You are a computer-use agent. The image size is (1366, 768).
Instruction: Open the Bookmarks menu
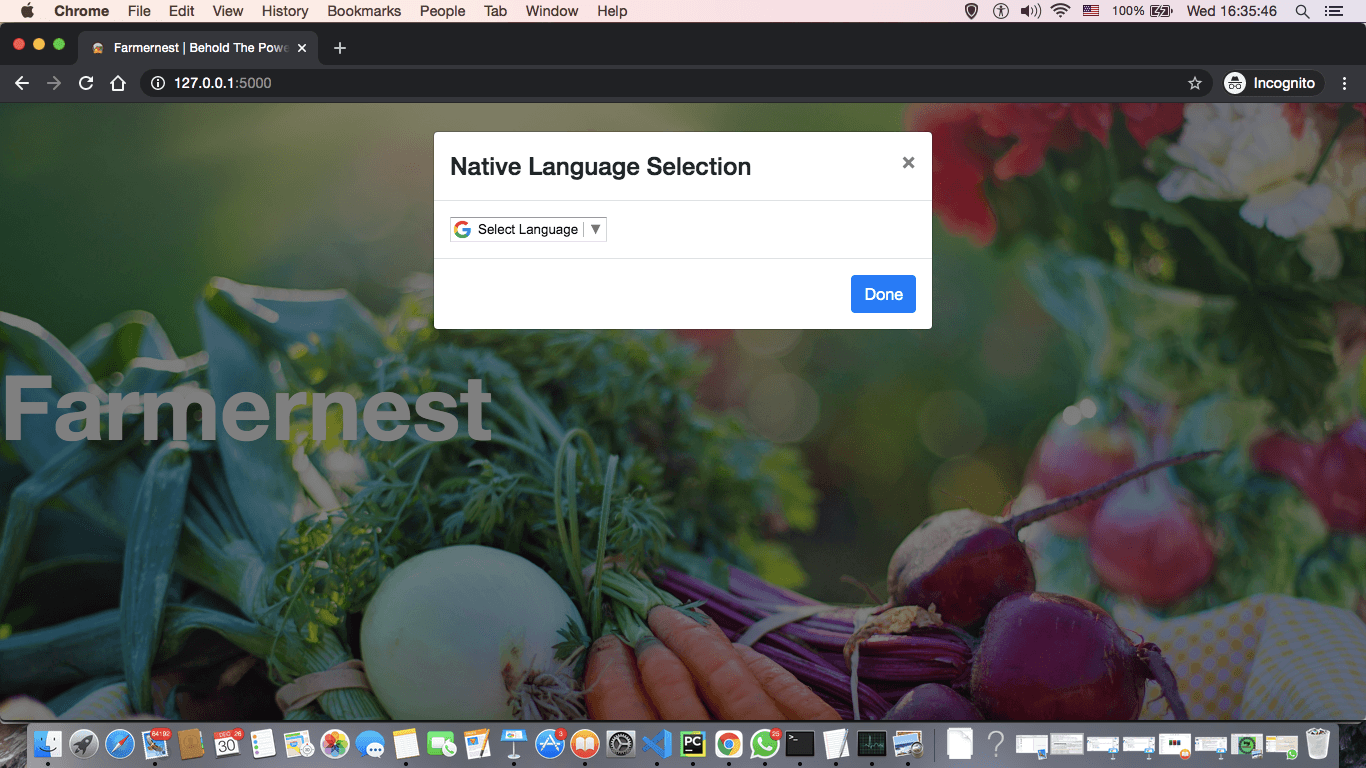(364, 11)
